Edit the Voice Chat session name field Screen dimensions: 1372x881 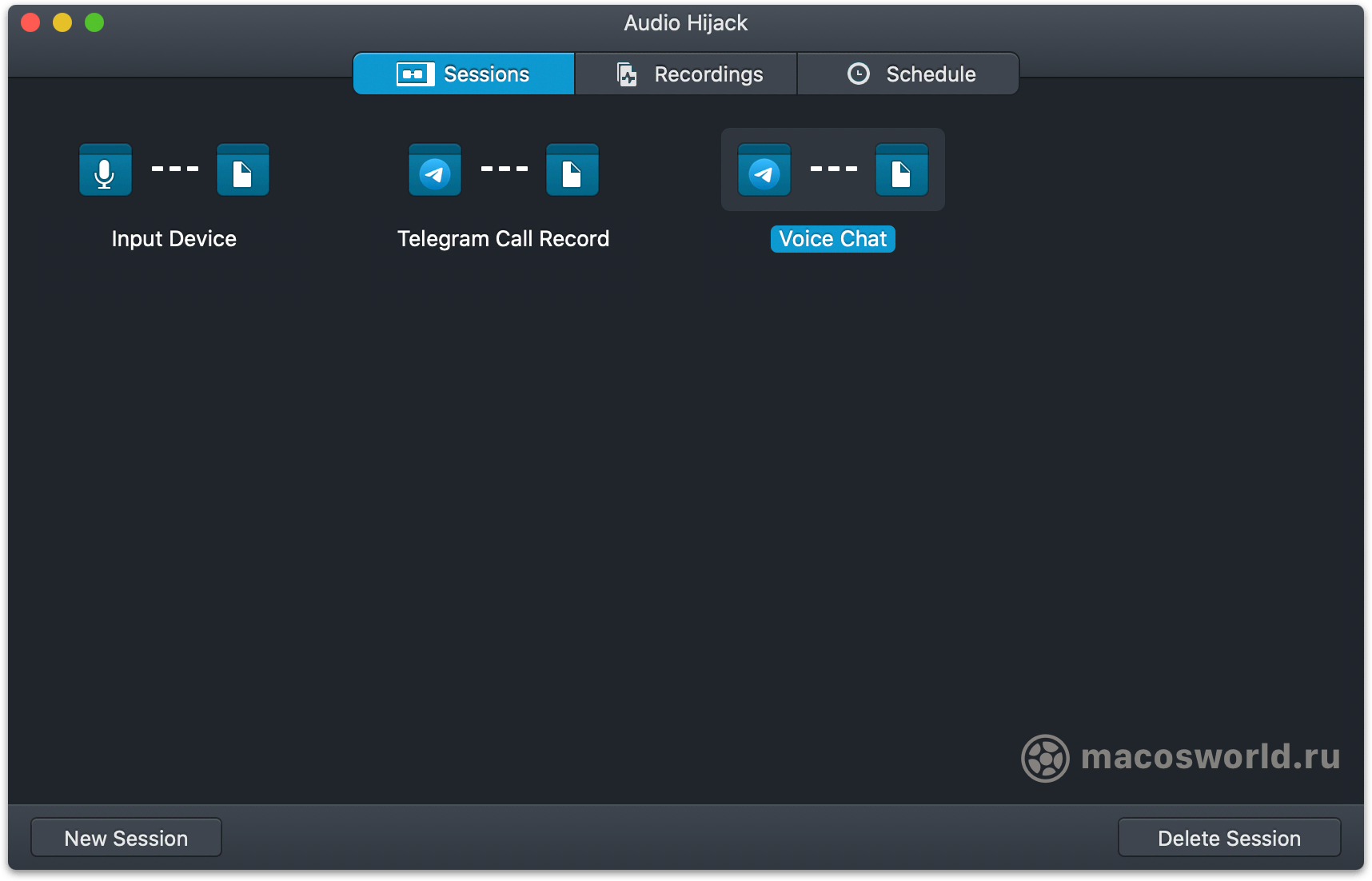832,238
